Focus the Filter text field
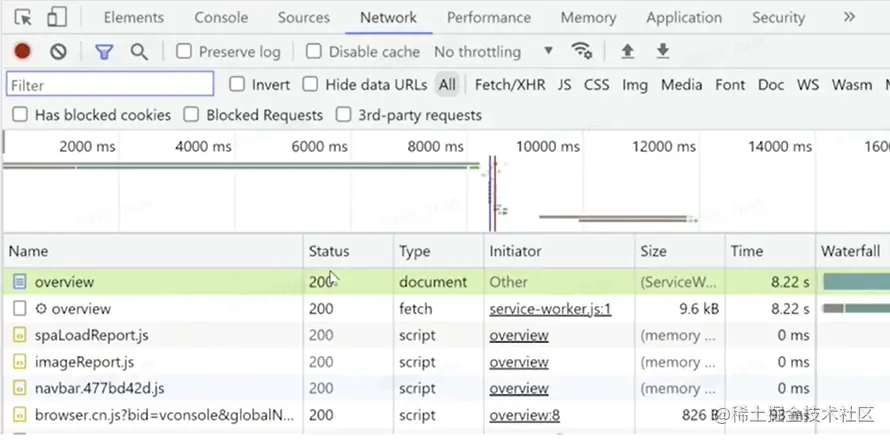This screenshot has width=890, height=440. [x=110, y=85]
